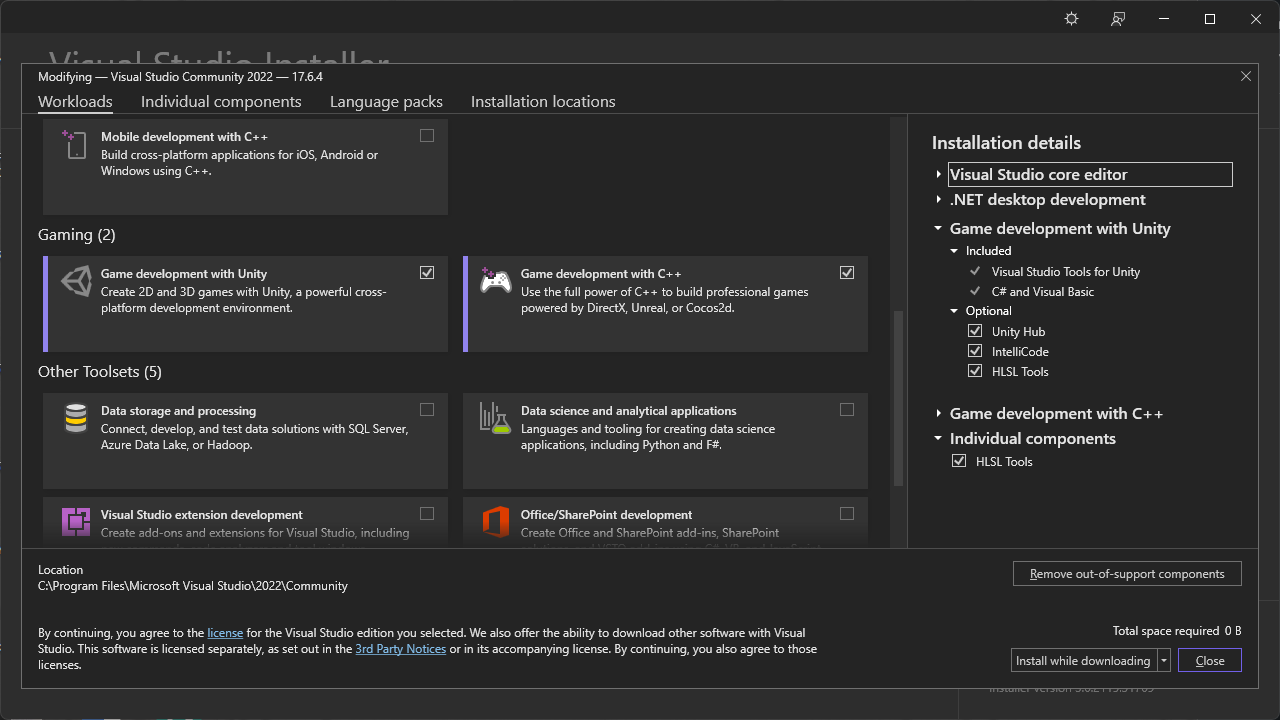Click the game controller C++ workload icon
The height and width of the screenshot is (720, 1280).
[495, 281]
